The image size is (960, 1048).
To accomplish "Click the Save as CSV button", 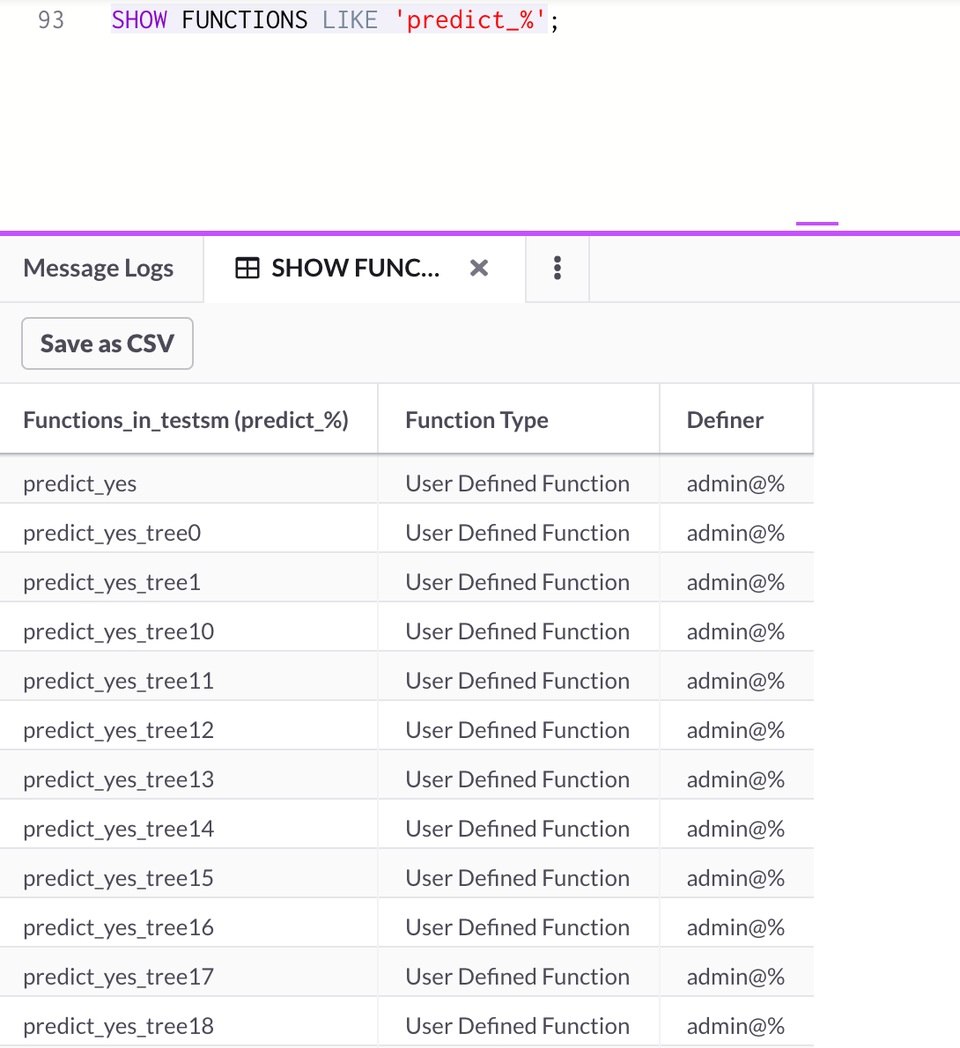I will click(106, 343).
